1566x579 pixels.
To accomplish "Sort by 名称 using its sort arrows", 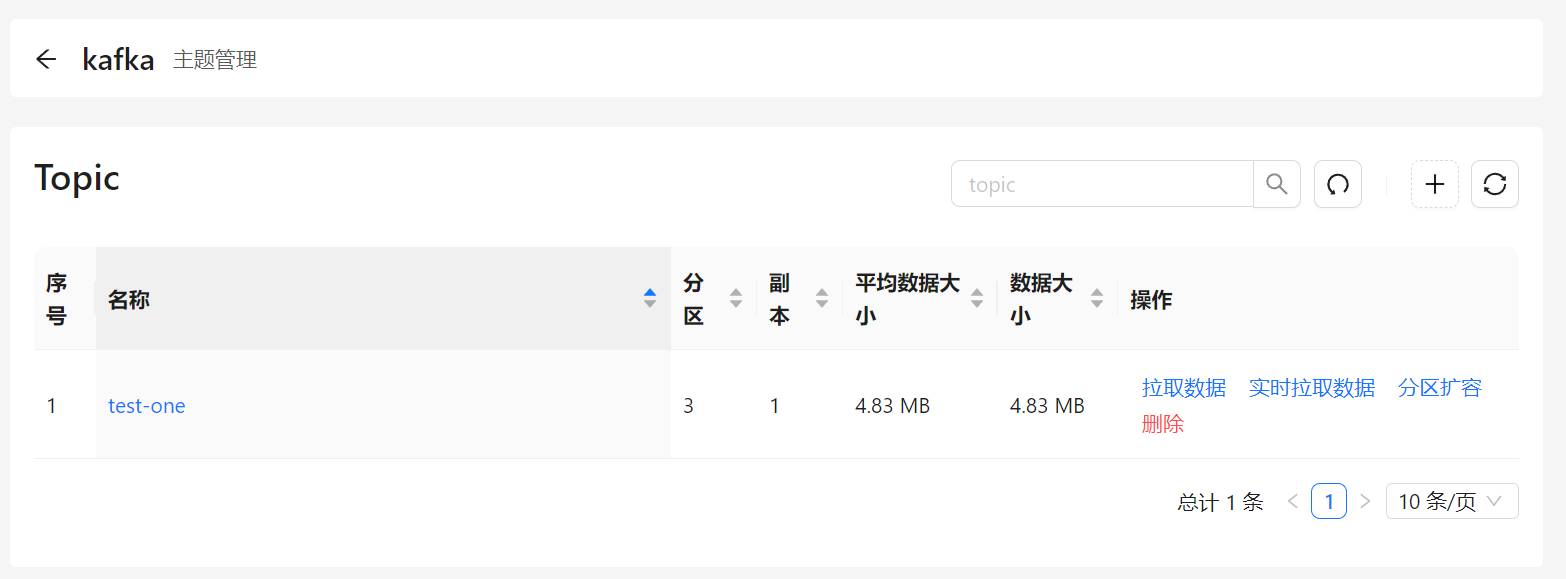I will point(650,298).
